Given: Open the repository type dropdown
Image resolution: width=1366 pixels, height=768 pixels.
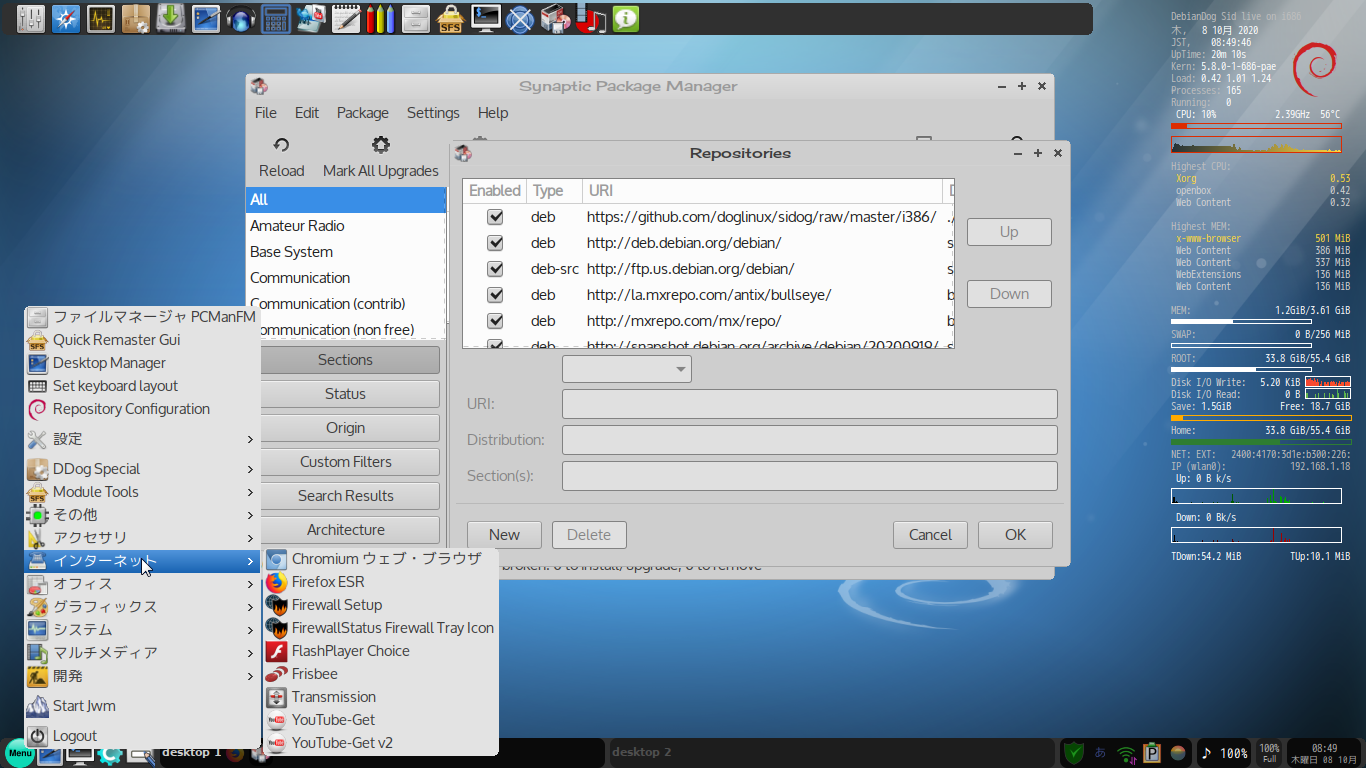Looking at the screenshot, I should pyautogui.click(x=627, y=369).
